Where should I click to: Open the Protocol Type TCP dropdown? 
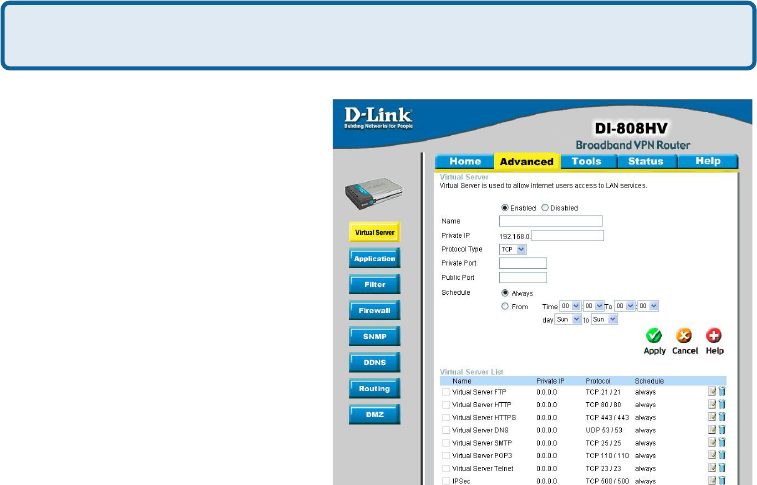point(513,249)
